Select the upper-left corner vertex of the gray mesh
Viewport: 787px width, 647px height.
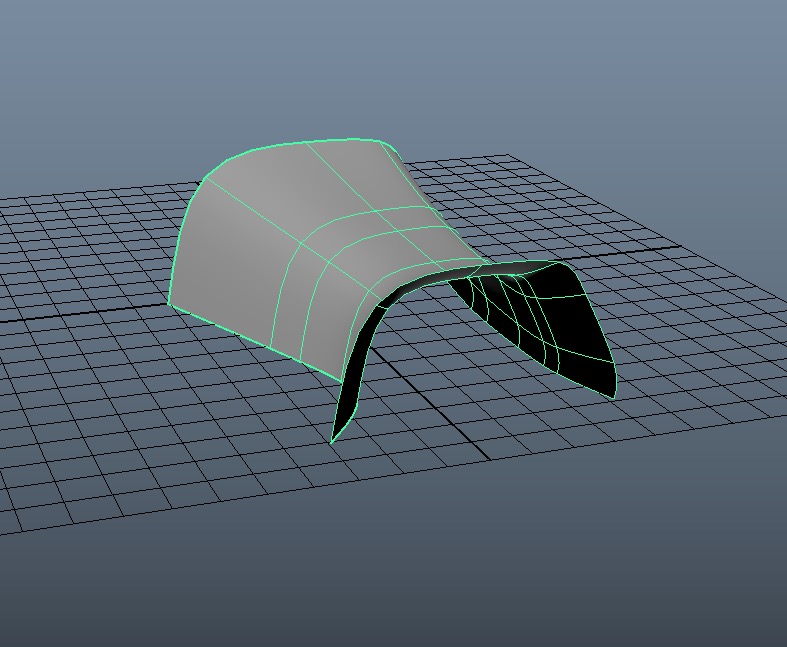(204, 178)
